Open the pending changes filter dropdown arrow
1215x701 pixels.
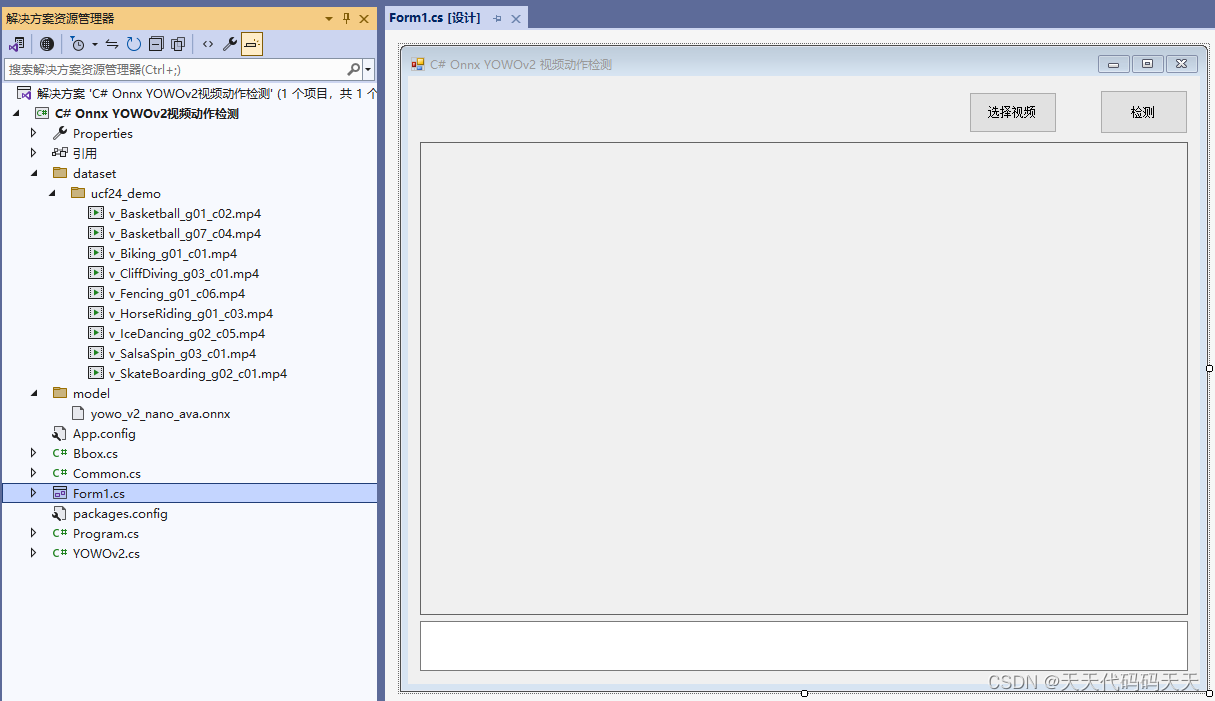click(x=95, y=43)
